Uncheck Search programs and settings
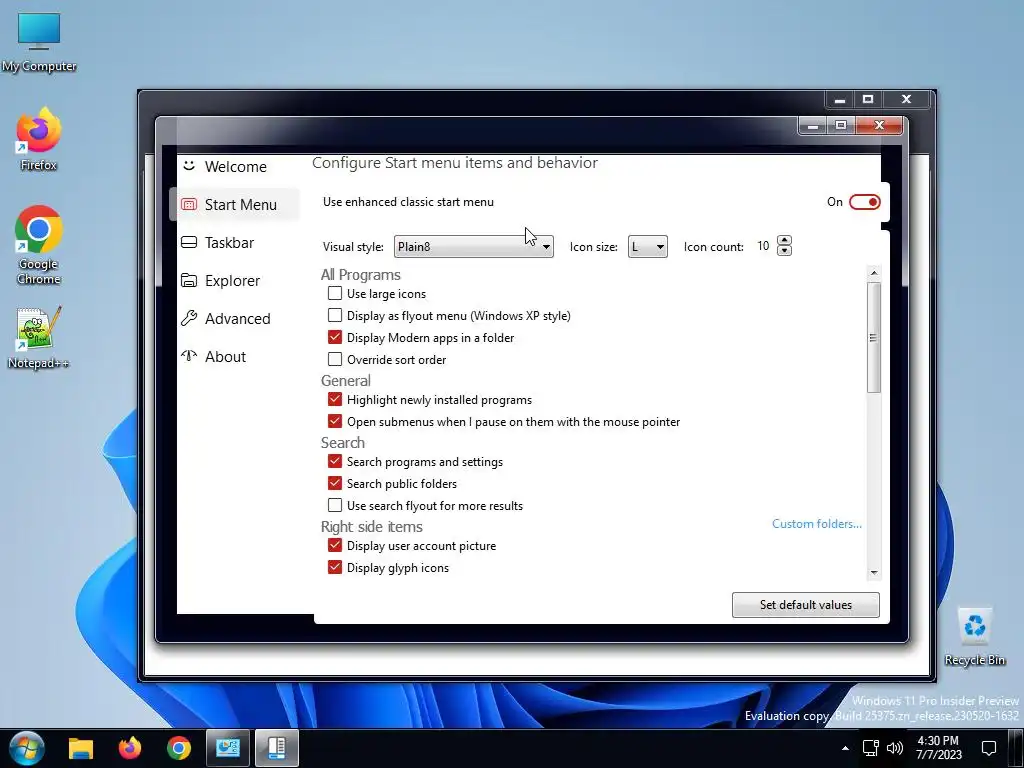 tap(334, 461)
